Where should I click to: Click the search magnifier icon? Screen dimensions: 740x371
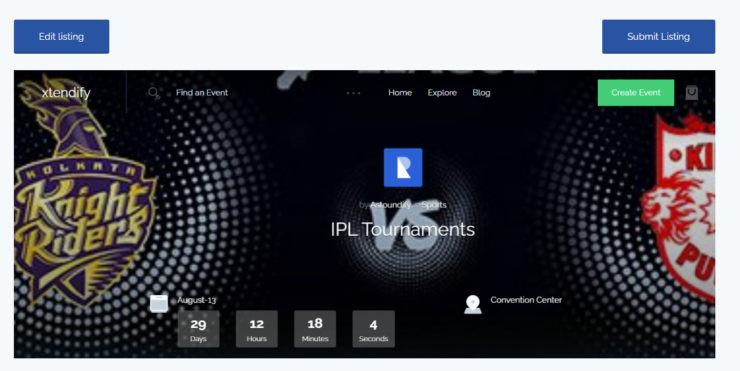(154, 93)
